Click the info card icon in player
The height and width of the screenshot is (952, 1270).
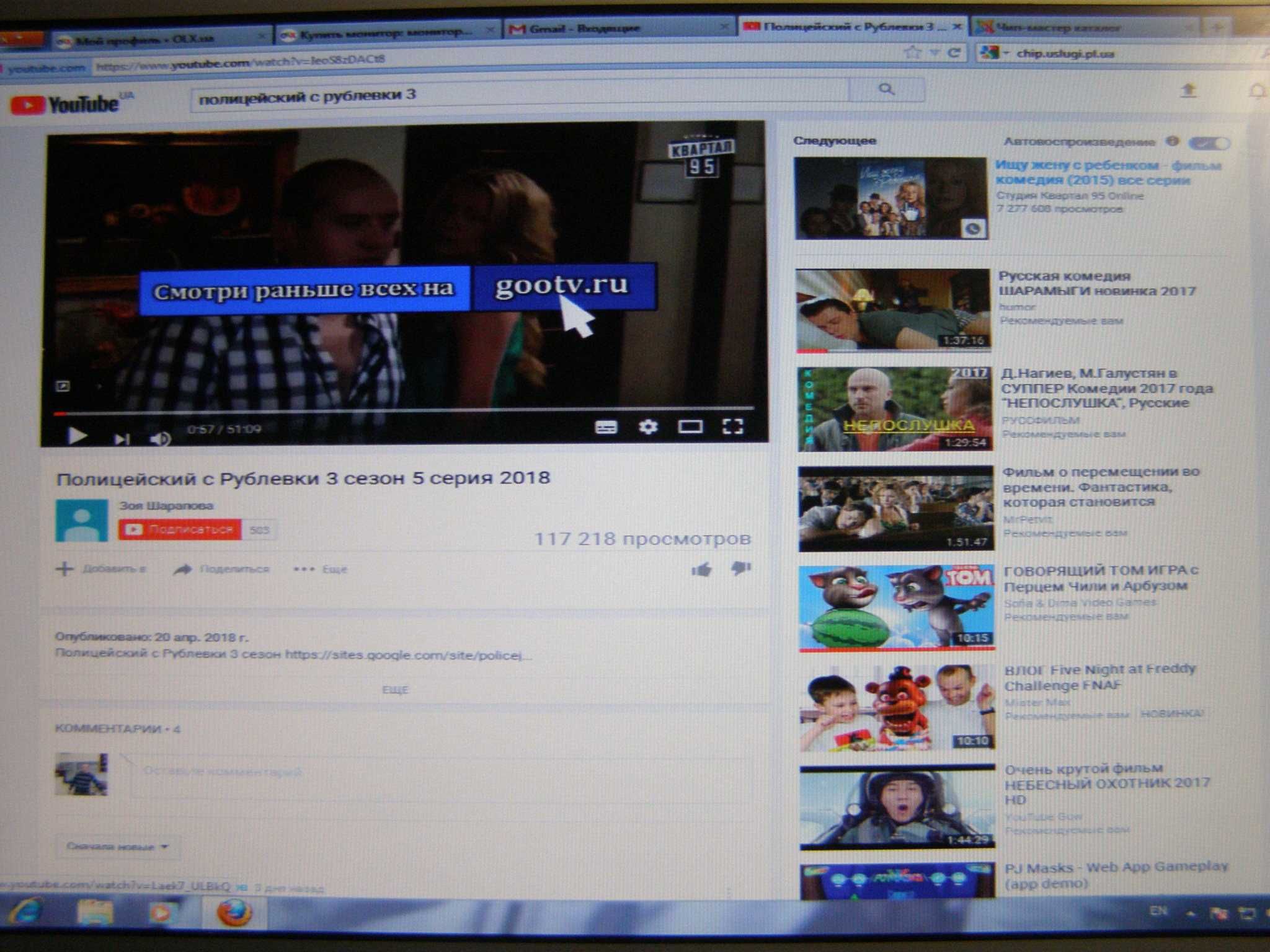63,386
